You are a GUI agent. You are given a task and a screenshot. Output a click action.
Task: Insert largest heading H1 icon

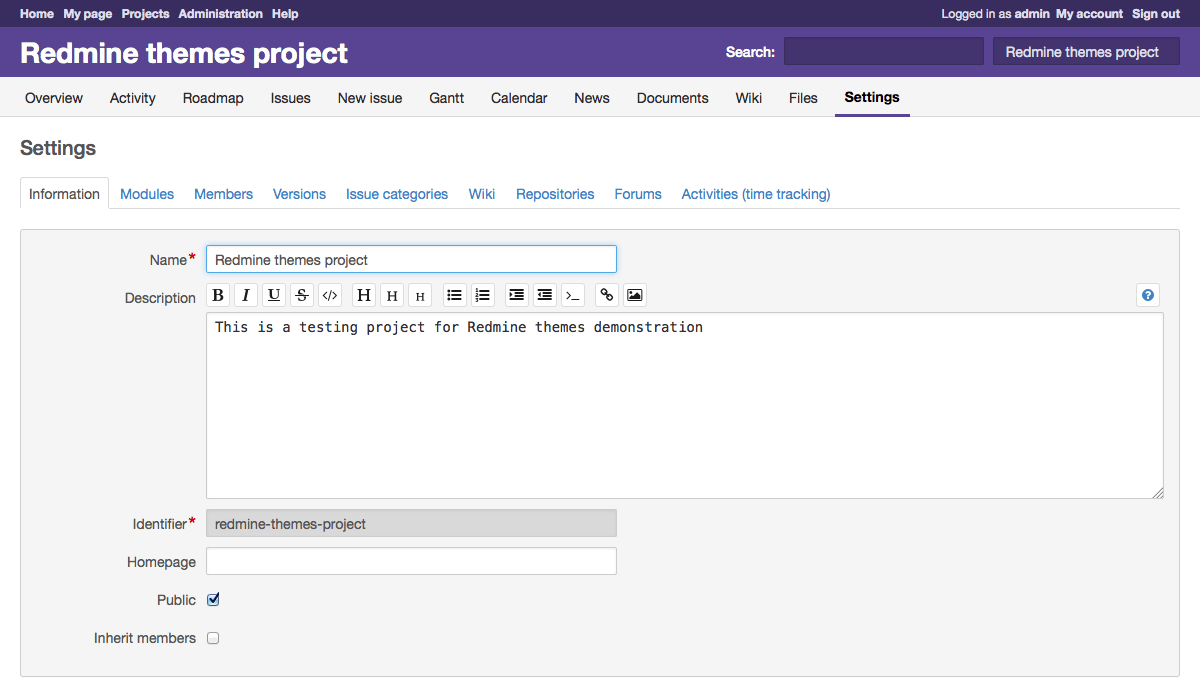[x=364, y=295]
